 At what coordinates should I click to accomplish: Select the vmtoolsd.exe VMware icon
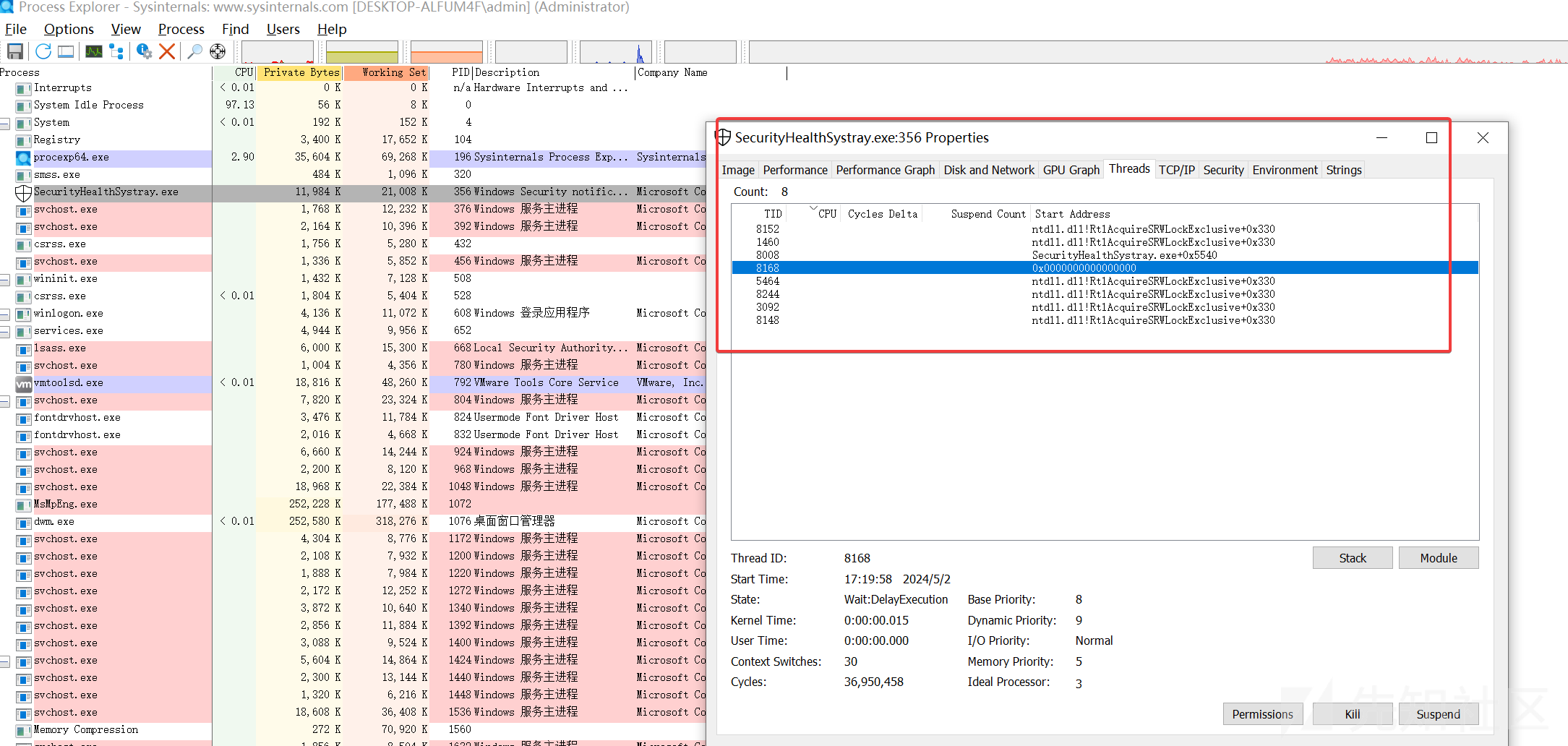coord(23,383)
